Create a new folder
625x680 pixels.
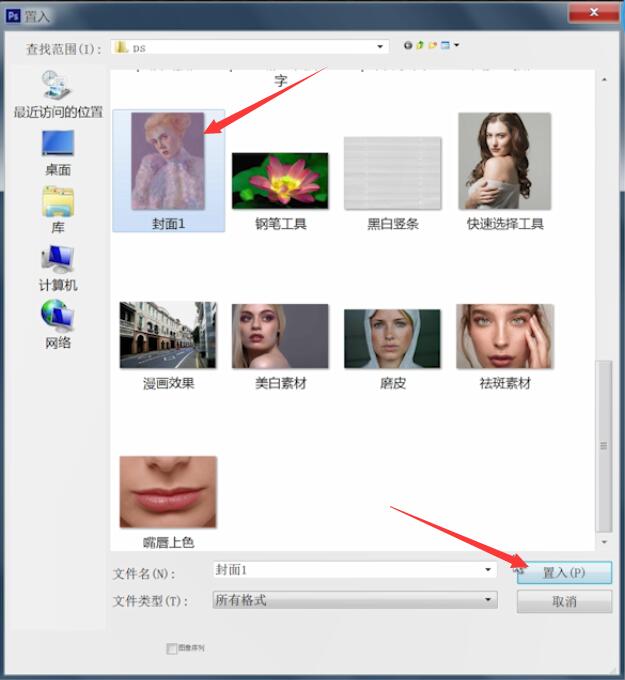click(x=432, y=45)
